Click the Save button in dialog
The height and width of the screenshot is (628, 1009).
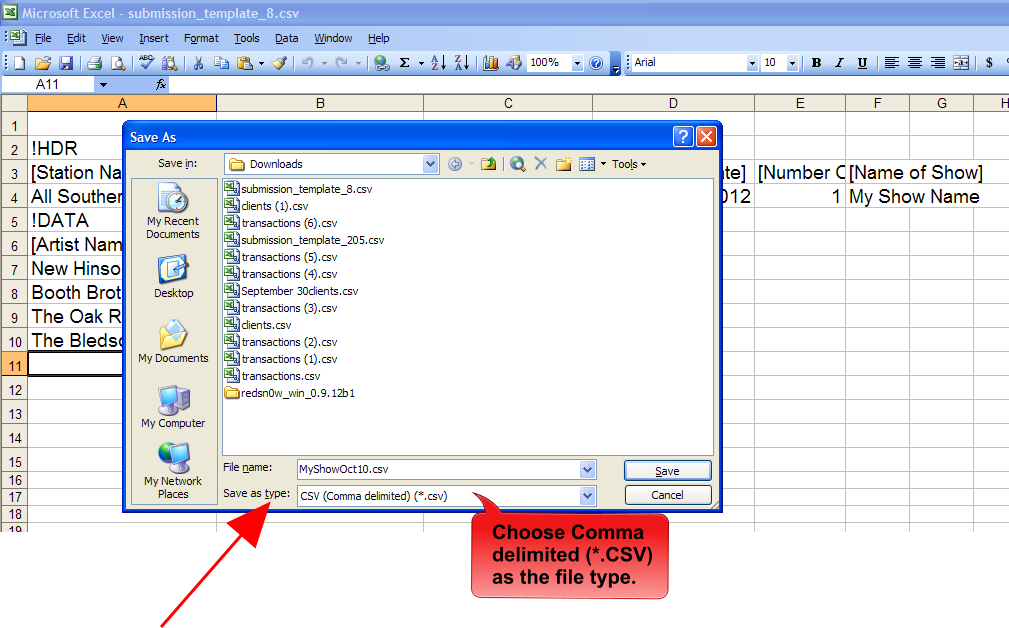click(x=667, y=471)
